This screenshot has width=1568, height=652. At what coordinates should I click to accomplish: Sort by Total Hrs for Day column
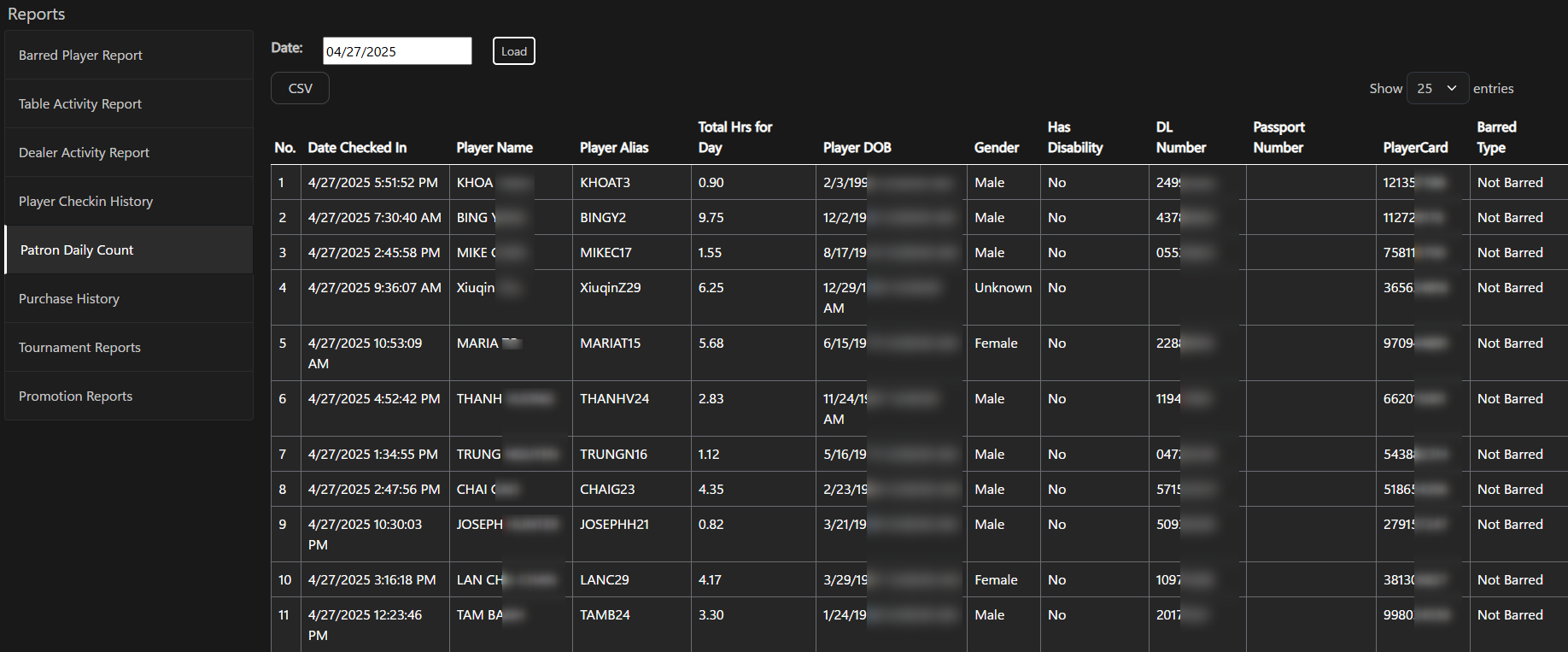734,138
